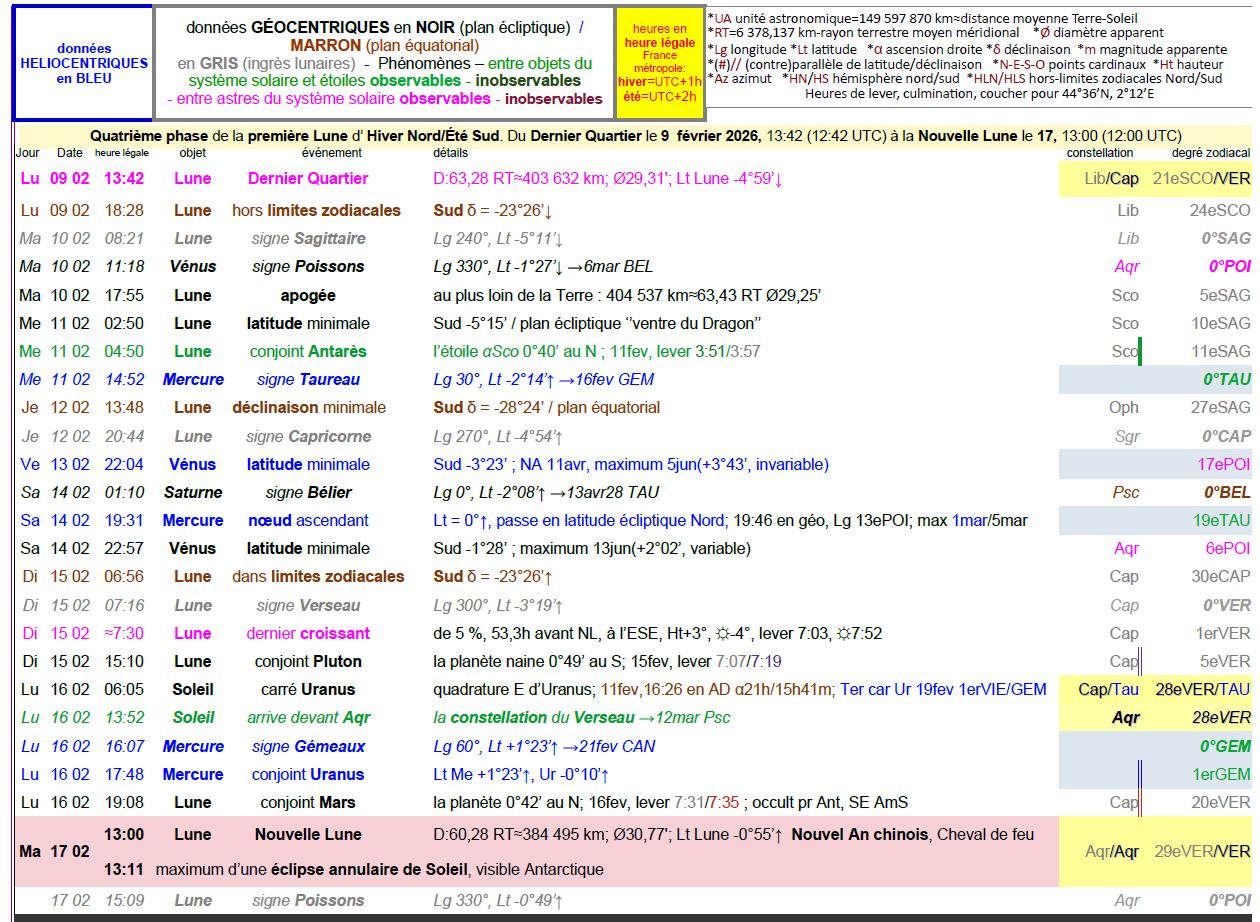Select the green 'conjoint Antarès' event
The height and width of the screenshot is (922, 1260).
(308, 352)
